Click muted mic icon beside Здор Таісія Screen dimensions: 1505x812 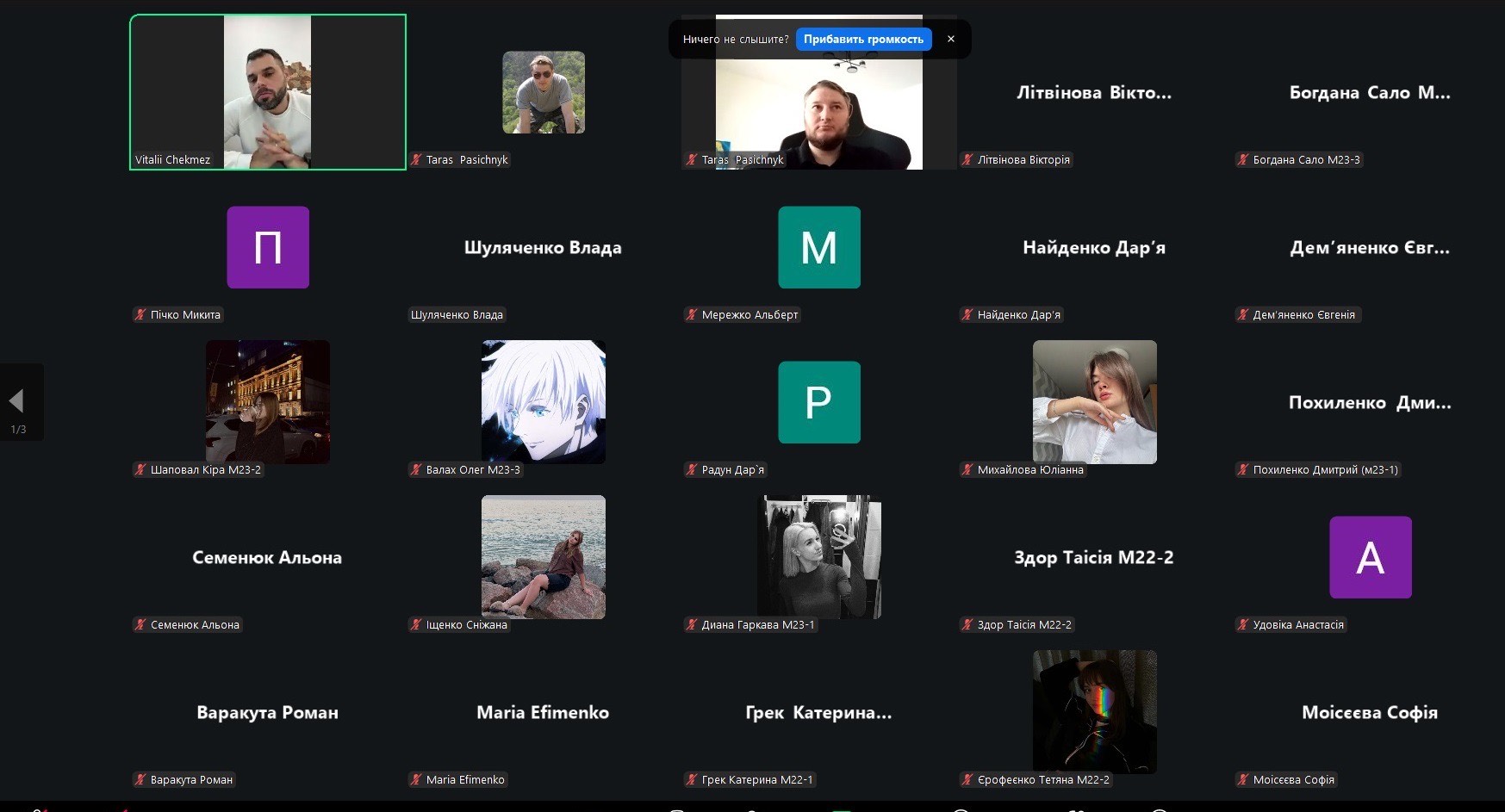click(967, 625)
